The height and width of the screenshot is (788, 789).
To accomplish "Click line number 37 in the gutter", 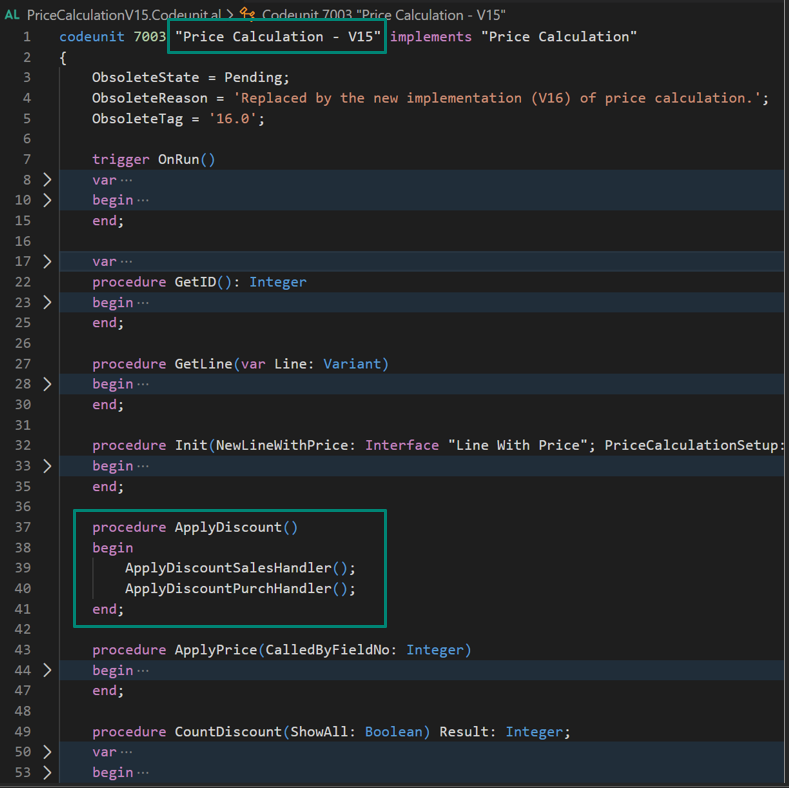I will tap(23, 527).
